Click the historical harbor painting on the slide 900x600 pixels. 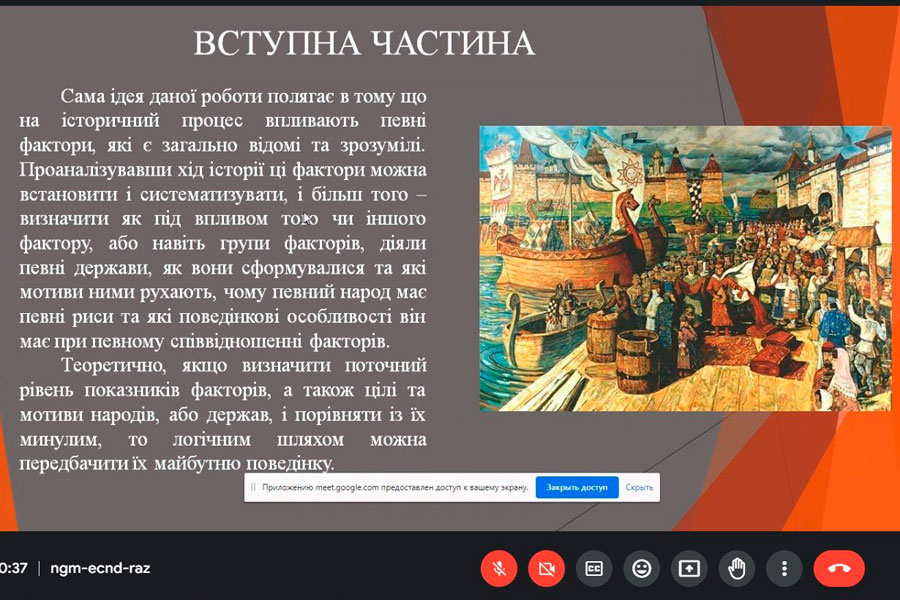[684, 268]
